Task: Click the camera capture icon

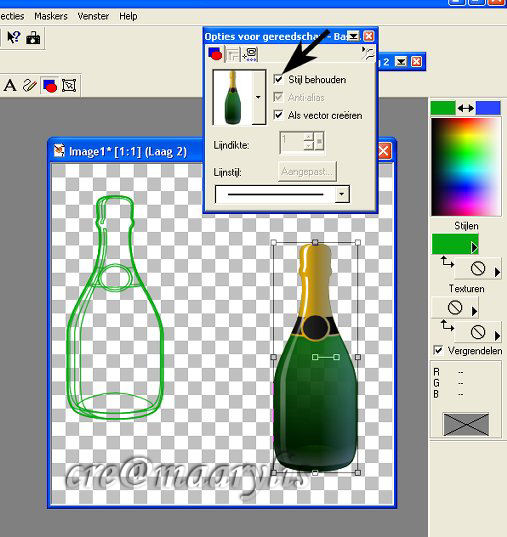Action: pos(33,38)
